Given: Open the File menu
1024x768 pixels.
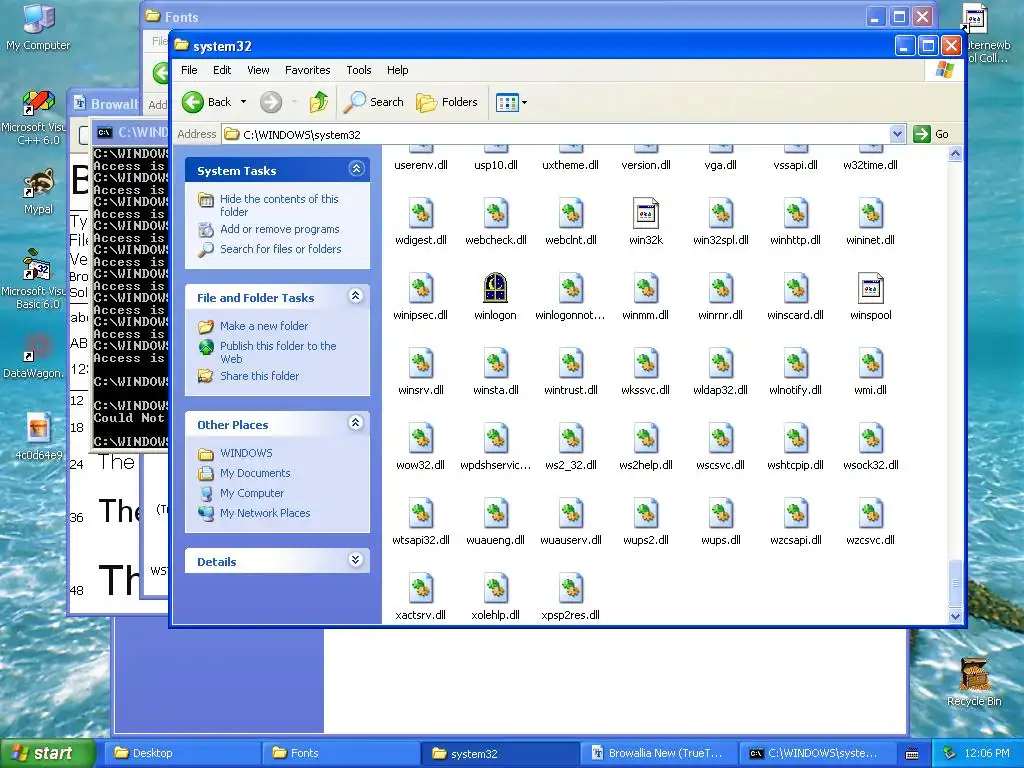Looking at the screenshot, I should coord(189,70).
